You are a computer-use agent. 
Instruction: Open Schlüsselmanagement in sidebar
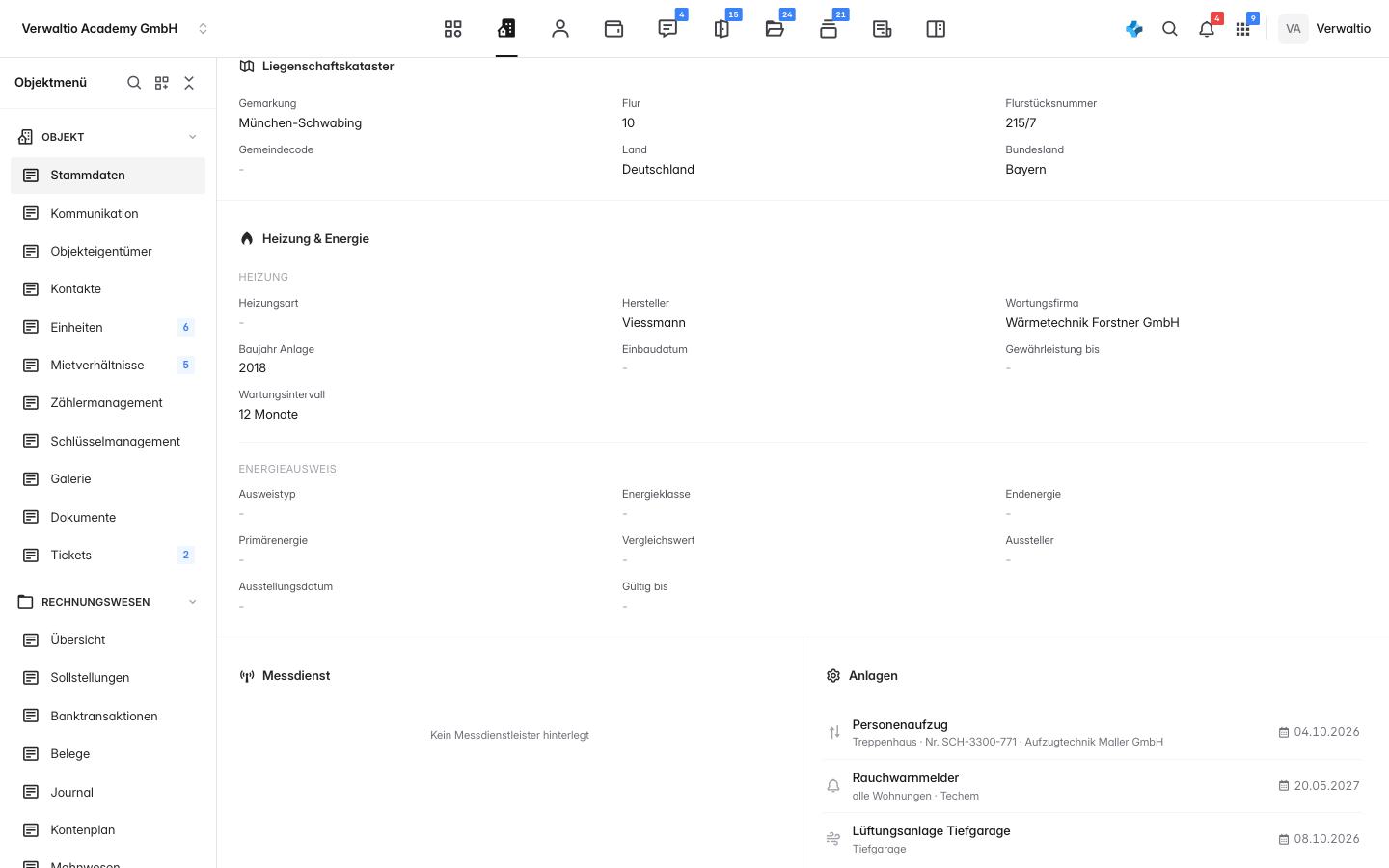108,442
